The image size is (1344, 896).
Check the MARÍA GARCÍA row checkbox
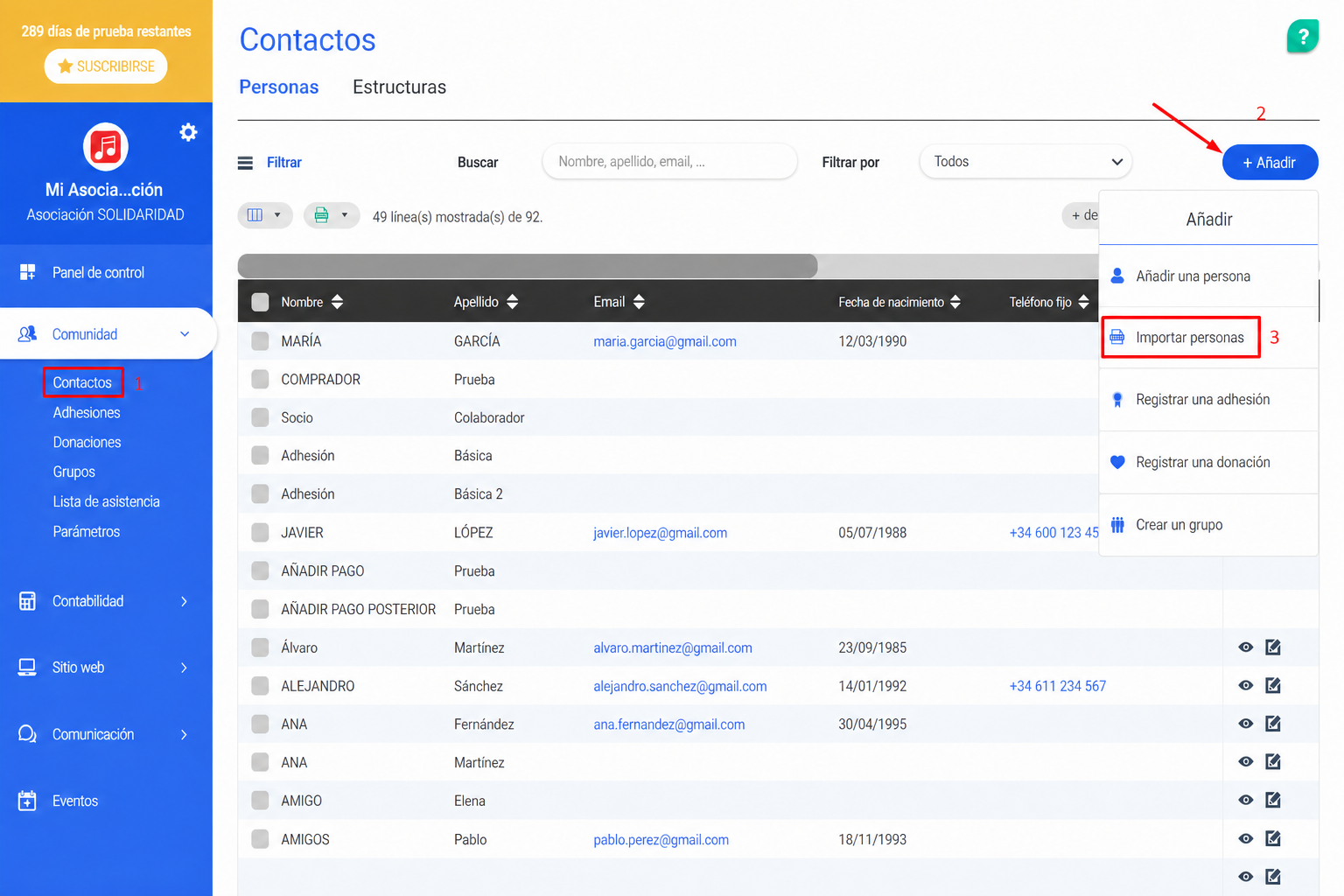[x=260, y=341]
